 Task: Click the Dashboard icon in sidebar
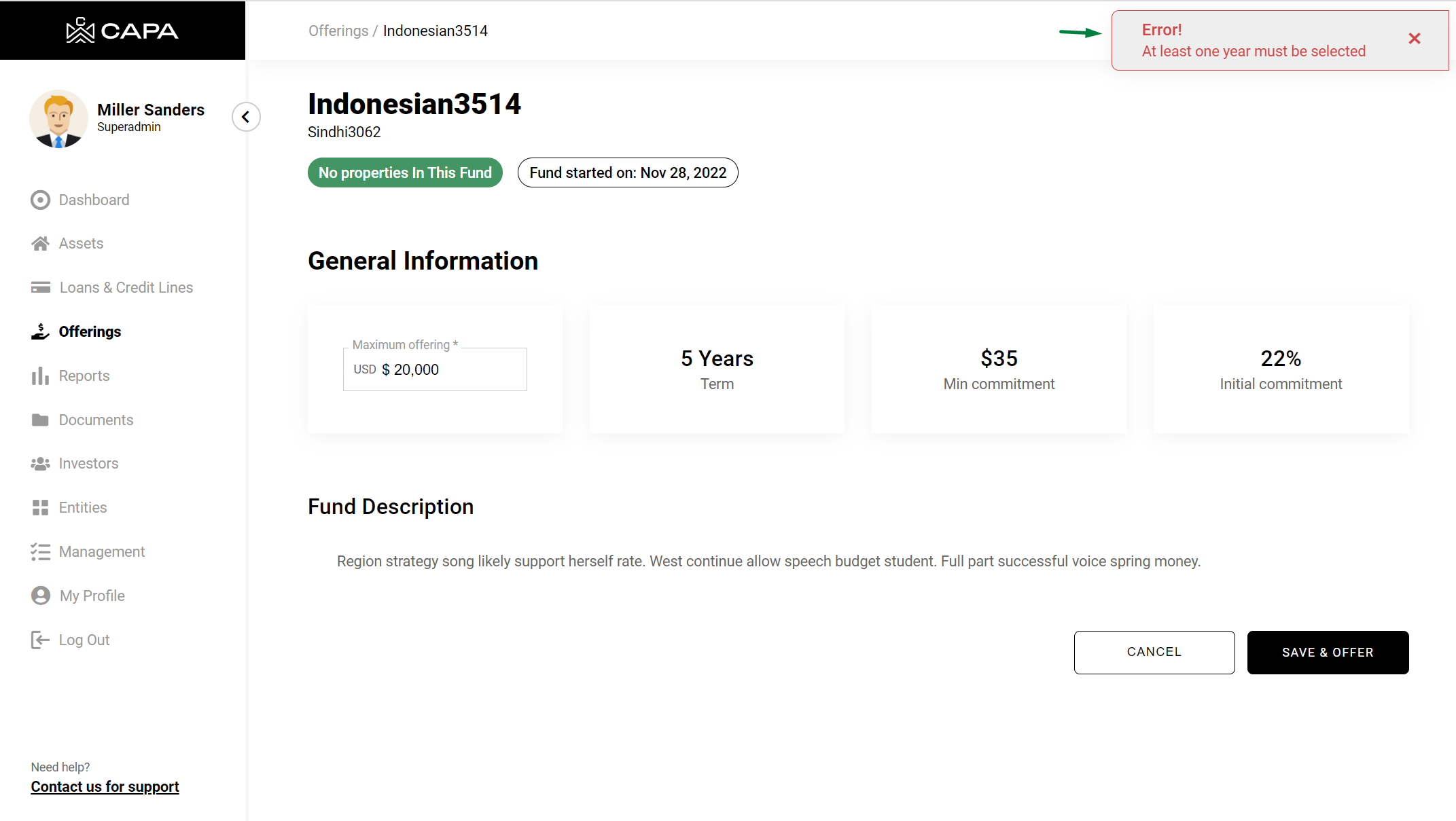click(x=40, y=200)
